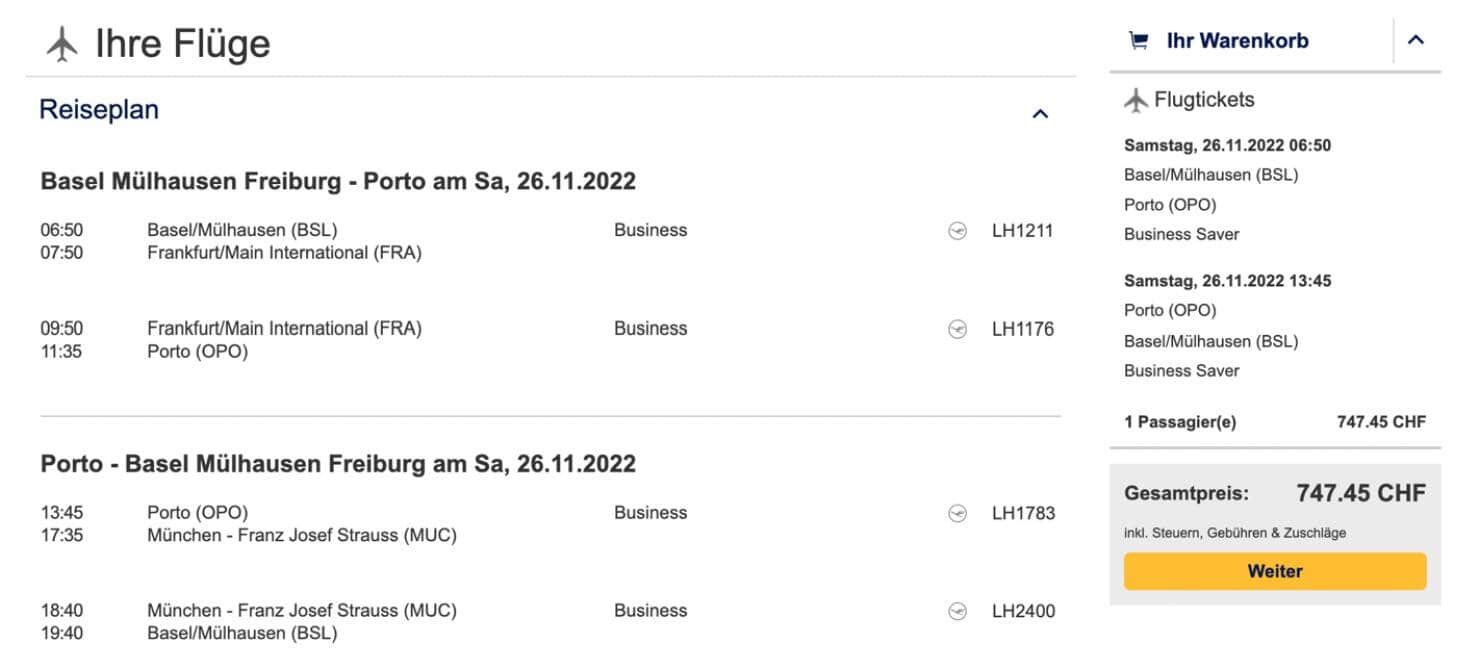
Task: Click return heading Porto - Basel Mülhausen Freiburg
Action: (338, 465)
